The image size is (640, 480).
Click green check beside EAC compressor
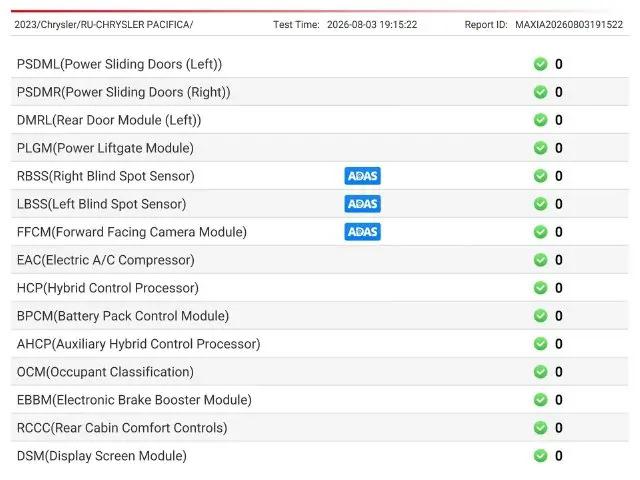tap(540, 260)
